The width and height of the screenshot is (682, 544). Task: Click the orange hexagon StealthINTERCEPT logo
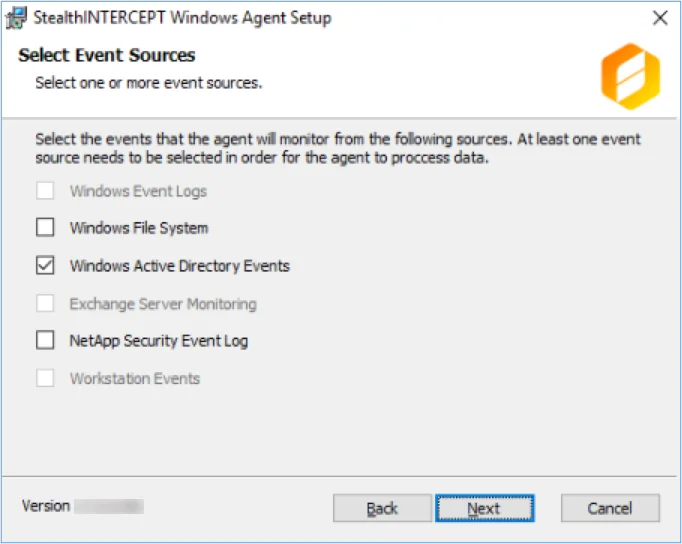(x=631, y=76)
